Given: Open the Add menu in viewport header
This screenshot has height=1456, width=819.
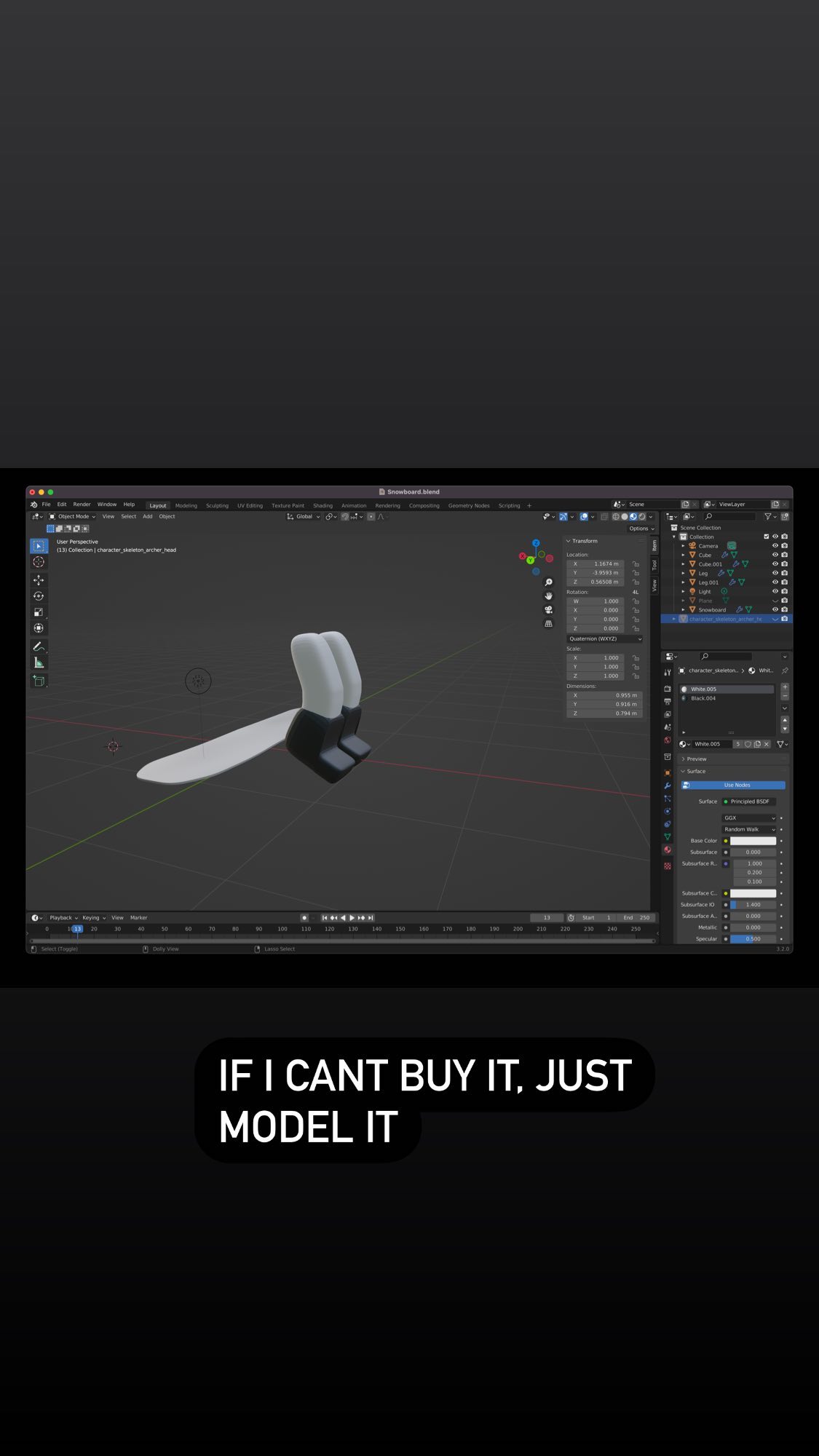Looking at the screenshot, I should [148, 517].
